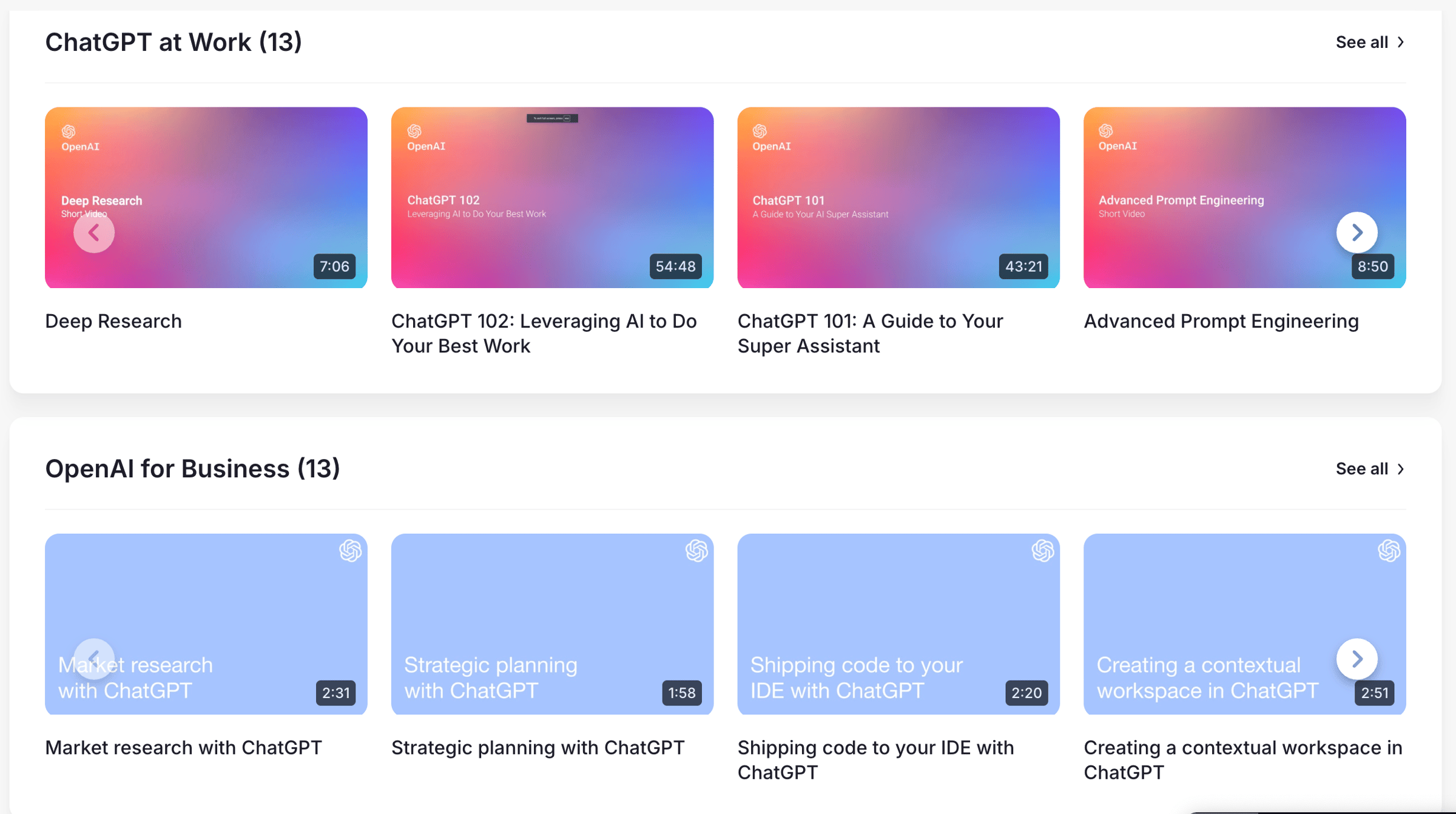Open the ChatGPT 102 video thumbnail

[x=552, y=198]
